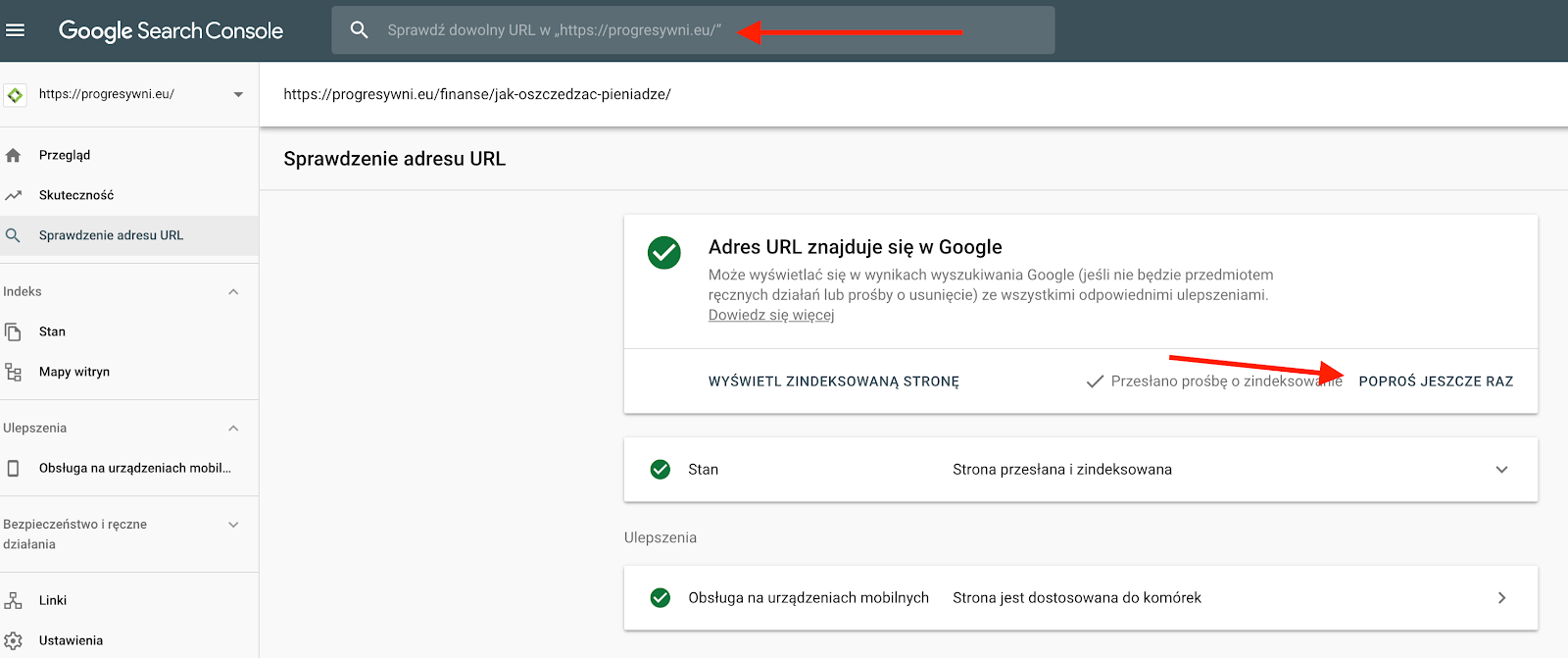
Task: Click the Sprawdzenie adresu URL magnifier icon
Action: 13,235
